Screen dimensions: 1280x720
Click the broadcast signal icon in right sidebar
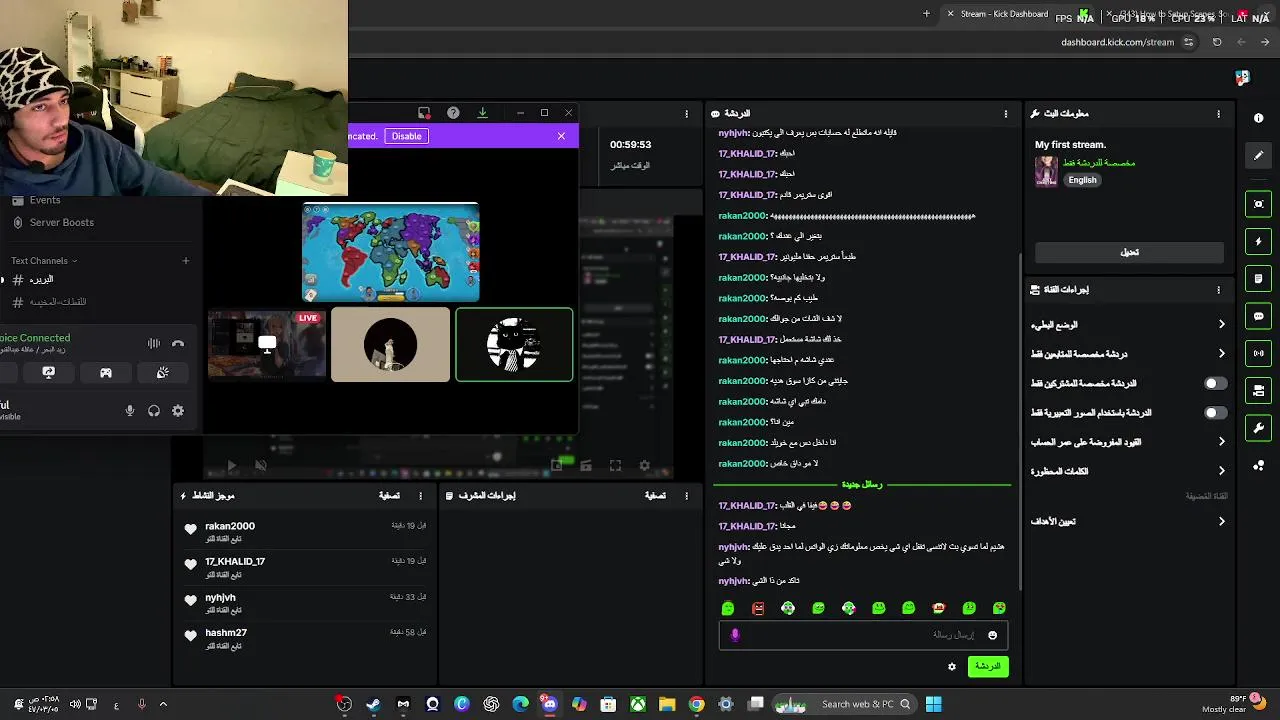click(x=1258, y=353)
